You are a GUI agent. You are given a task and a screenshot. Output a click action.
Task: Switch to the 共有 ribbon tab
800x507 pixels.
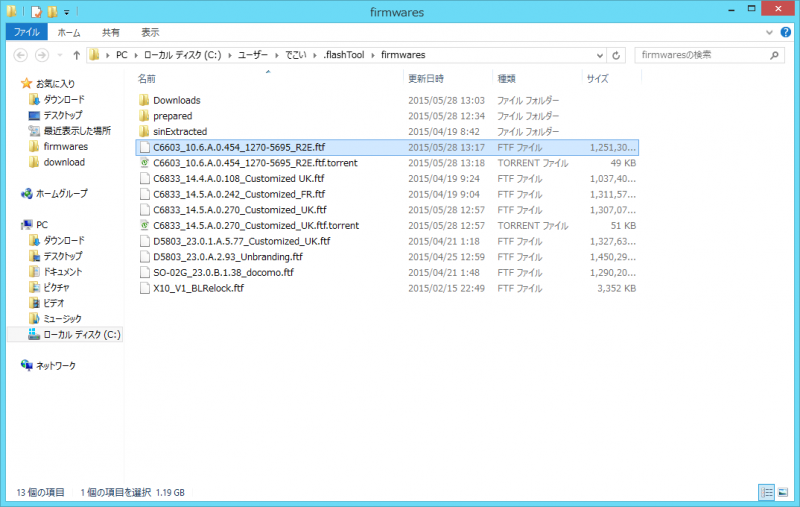point(110,32)
